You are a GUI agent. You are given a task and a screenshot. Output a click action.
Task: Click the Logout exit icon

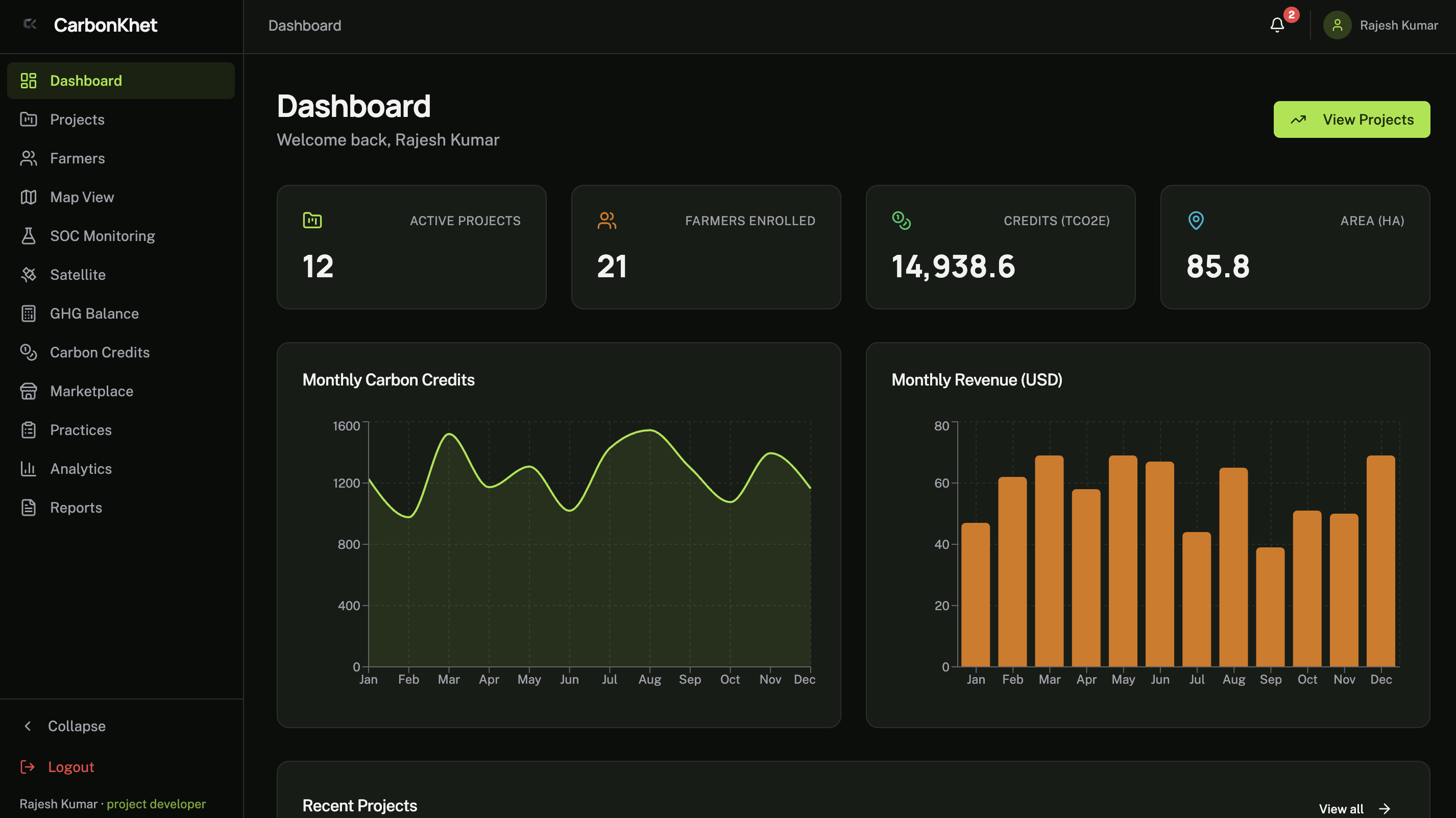click(x=28, y=766)
